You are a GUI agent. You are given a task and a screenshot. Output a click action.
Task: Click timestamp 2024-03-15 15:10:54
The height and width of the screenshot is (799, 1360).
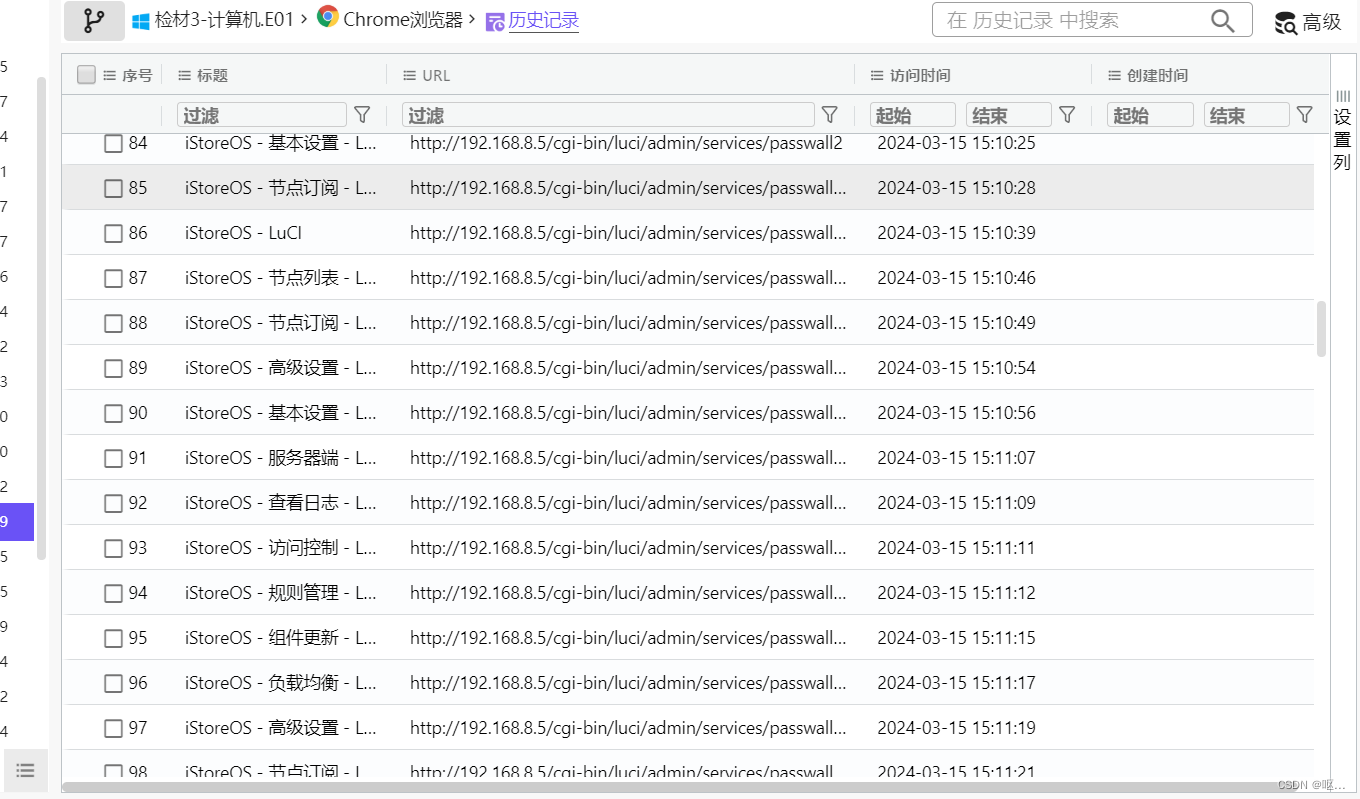956,368
